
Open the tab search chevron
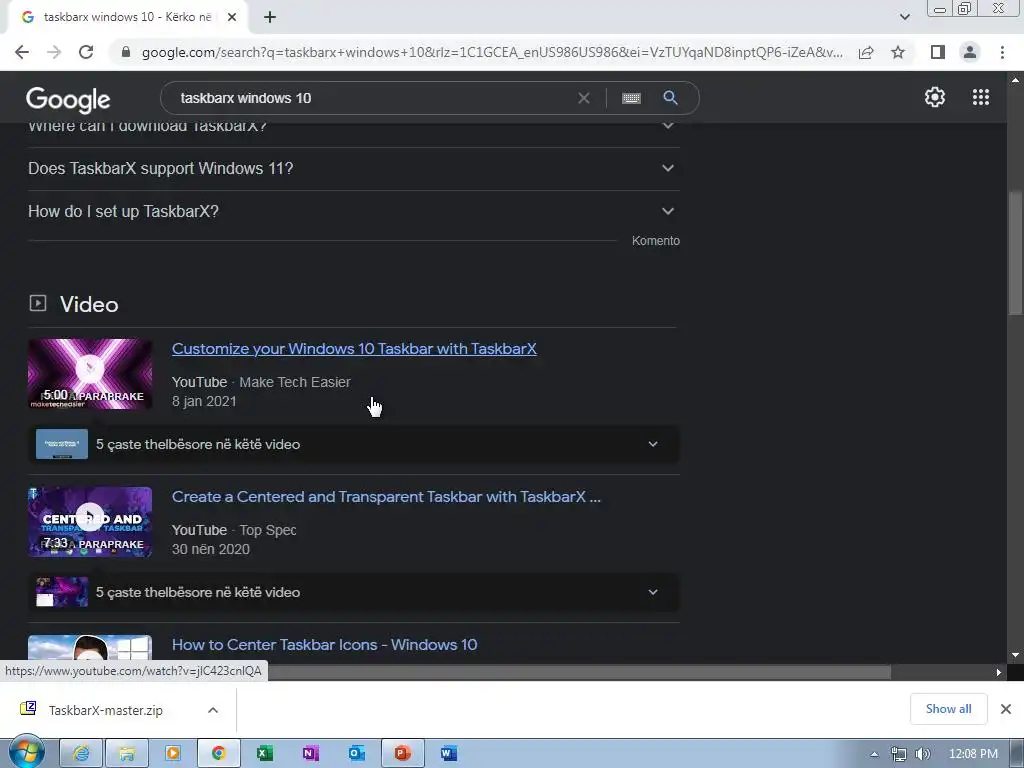coord(904,17)
